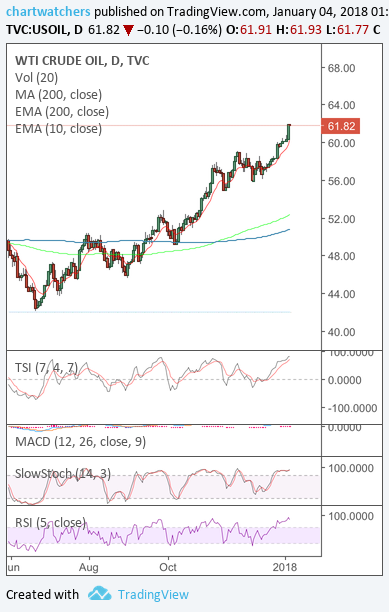
Task: Click the last green candlestick near 61.82
Action: (289, 132)
